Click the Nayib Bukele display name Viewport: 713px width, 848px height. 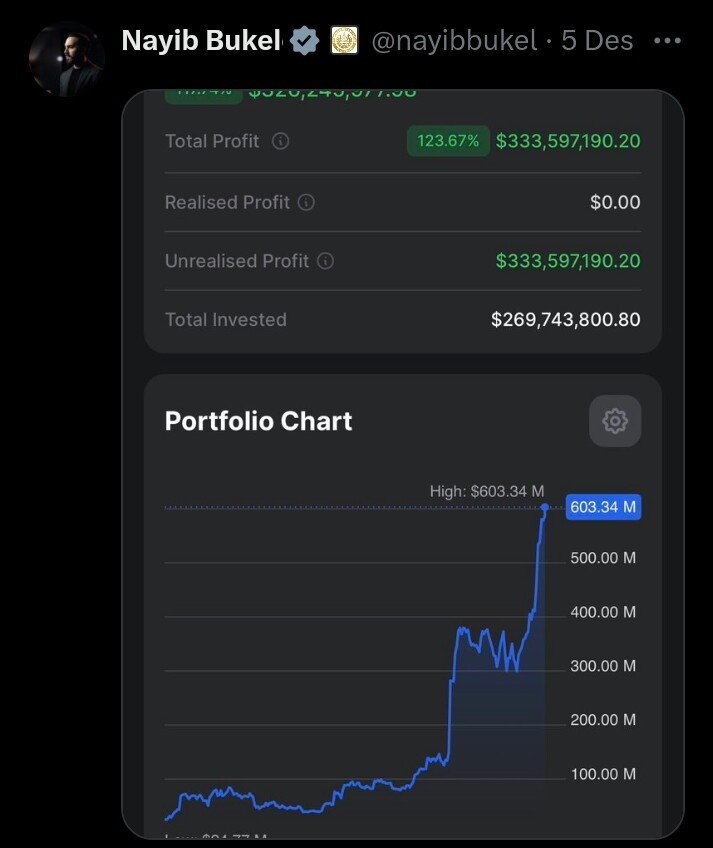click(x=201, y=41)
